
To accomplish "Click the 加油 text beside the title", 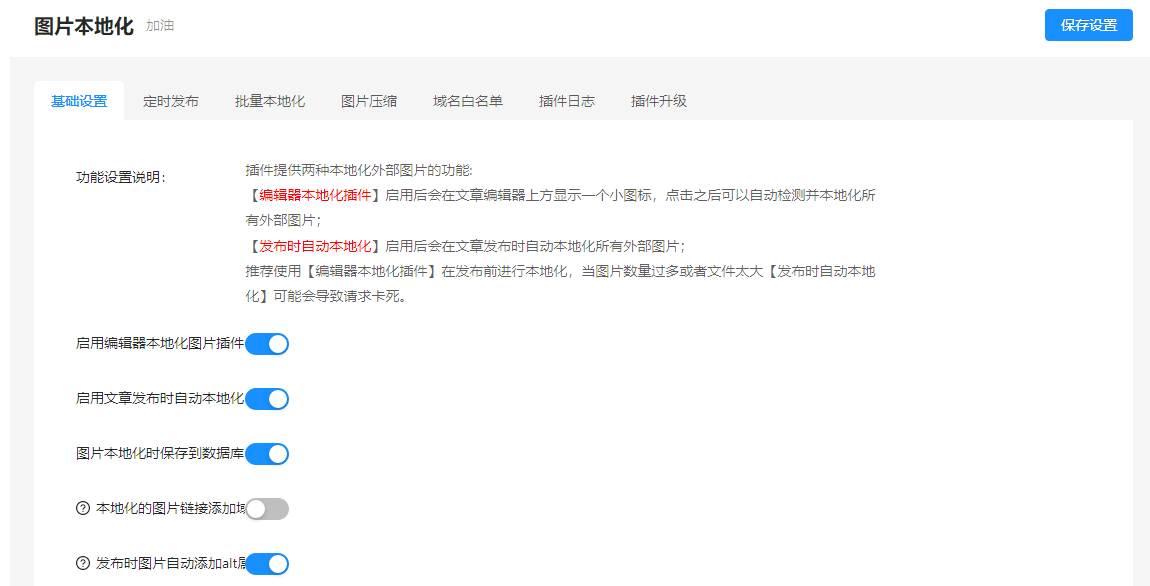I will tap(160, 26).
